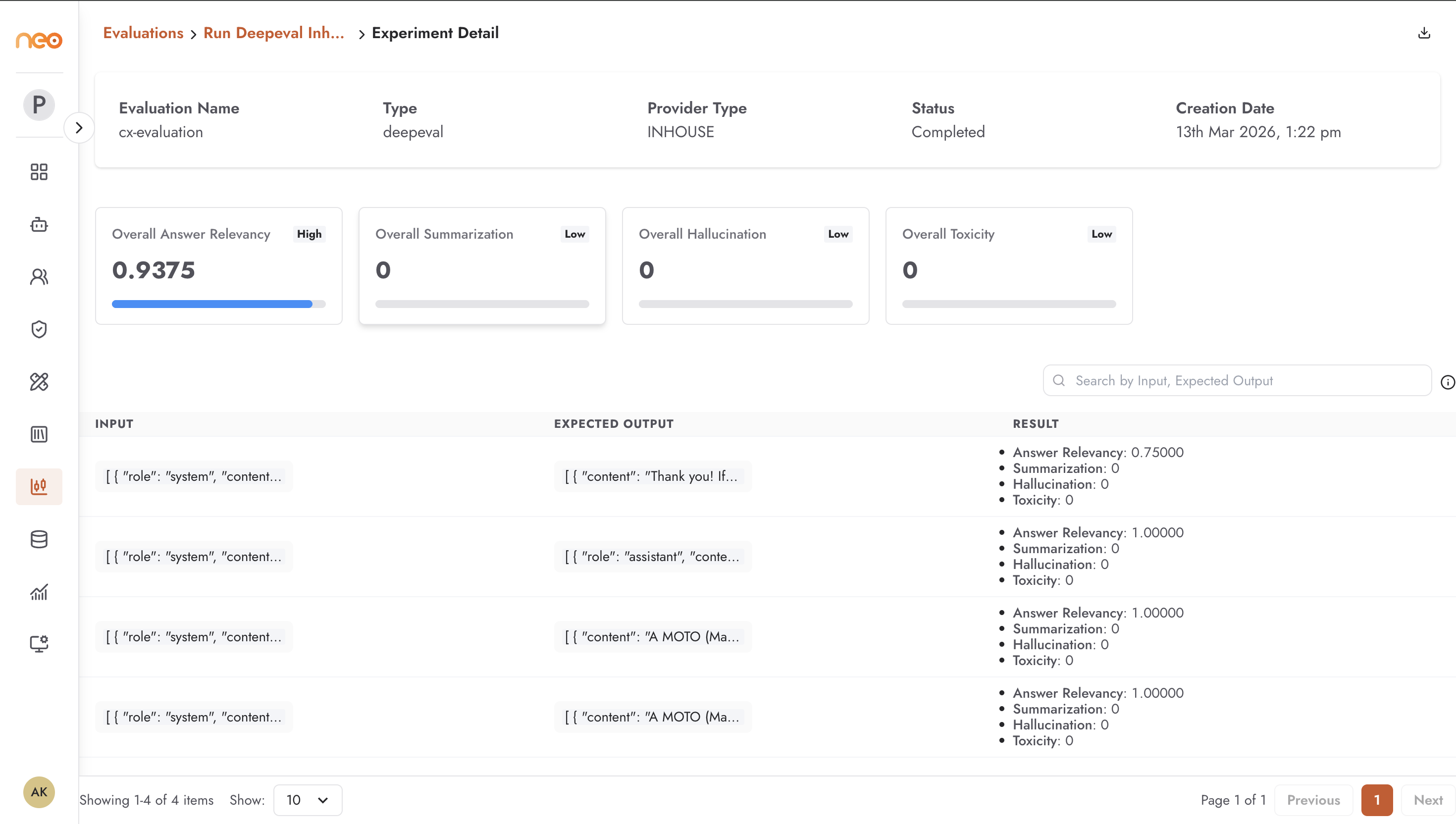1456x824 pixels.
Task: Go to Evaluations breadcrumb link
Action: (143, 33)
